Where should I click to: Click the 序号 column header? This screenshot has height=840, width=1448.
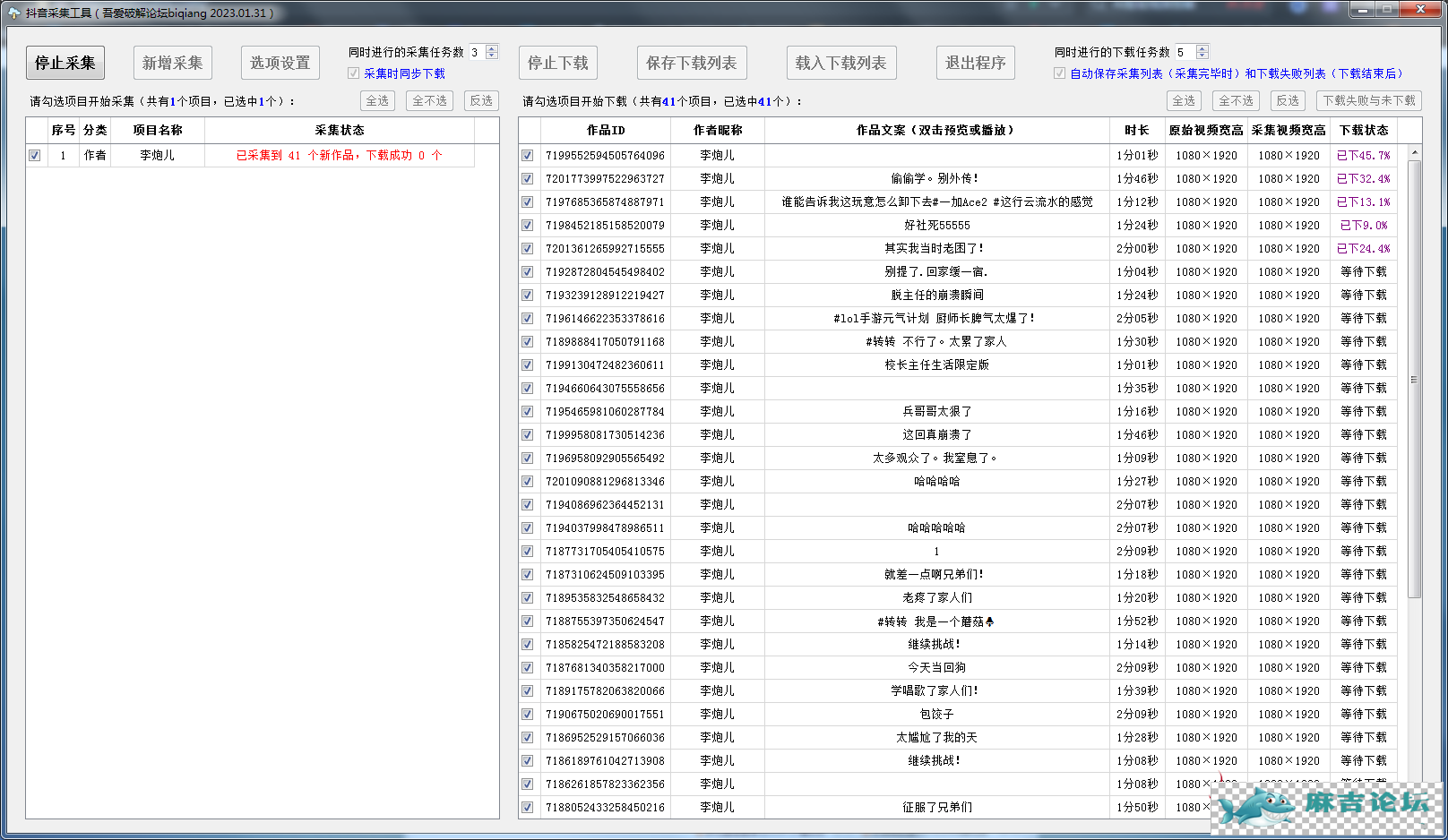point(63,130)
